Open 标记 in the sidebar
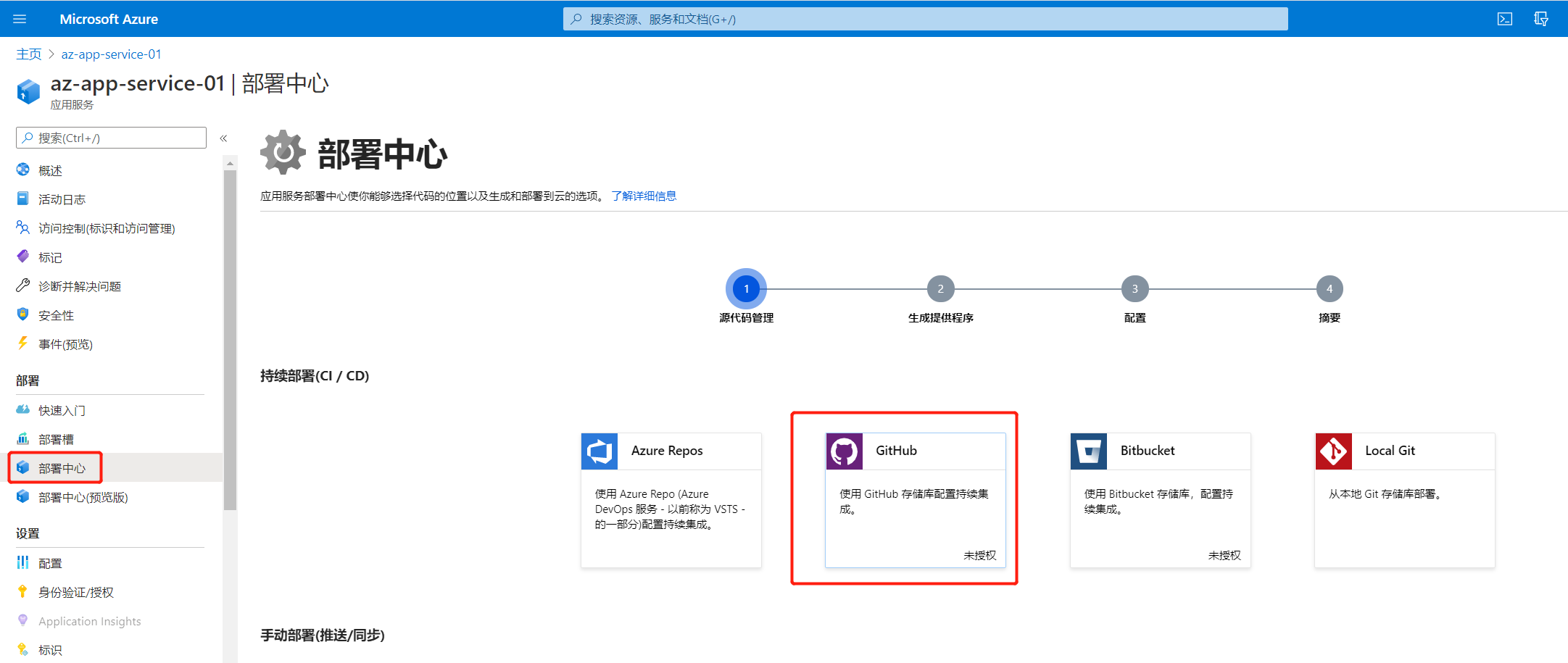 [50, 257]
